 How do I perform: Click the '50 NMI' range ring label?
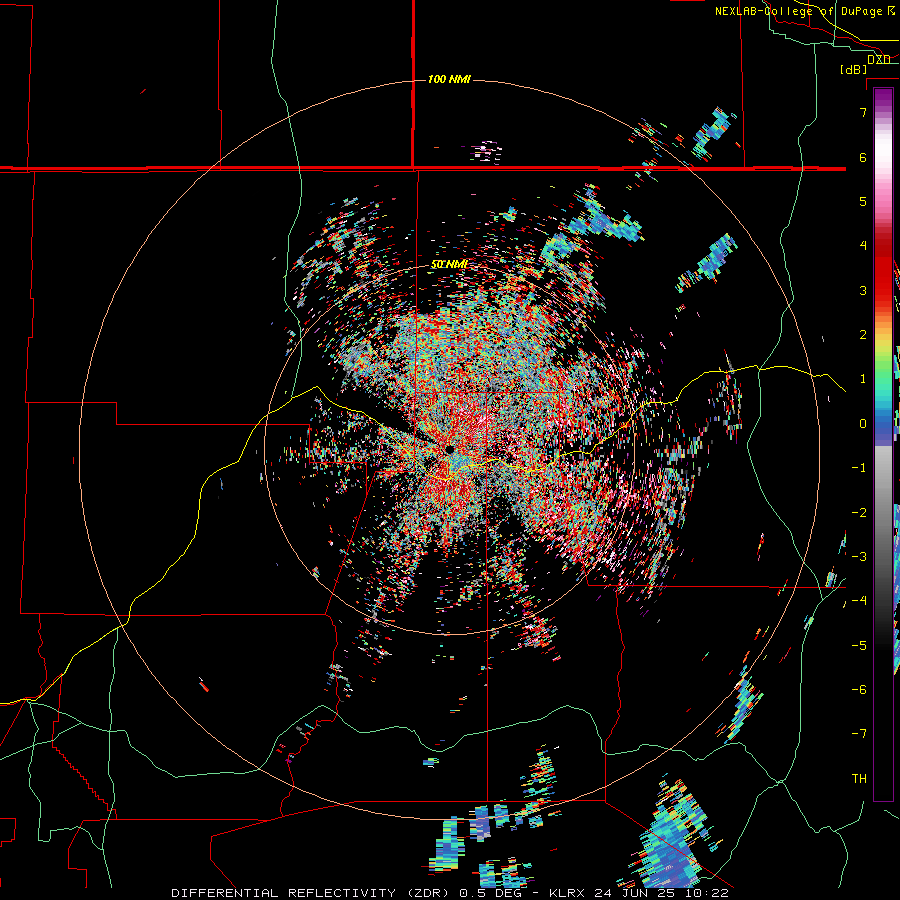point(449,265)
